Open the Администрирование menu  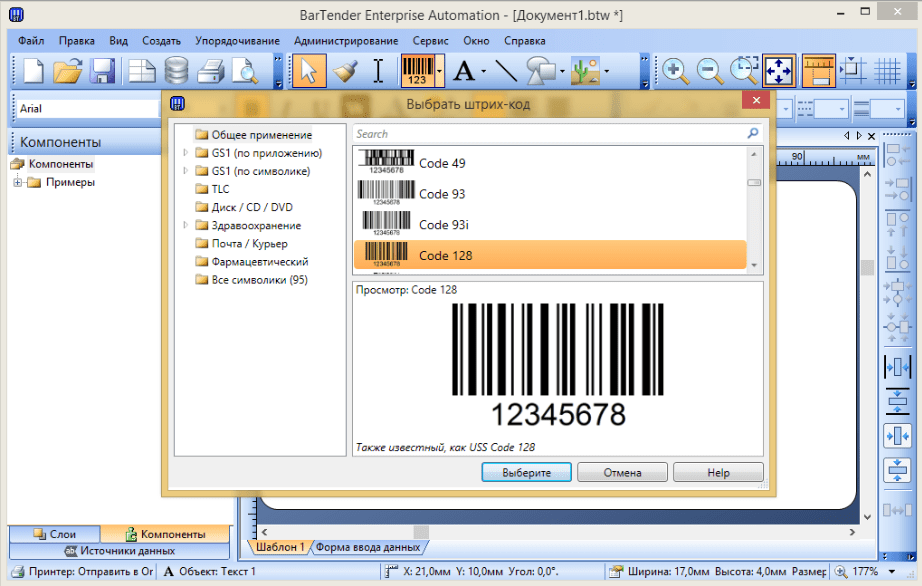click(x=346, y=41)
